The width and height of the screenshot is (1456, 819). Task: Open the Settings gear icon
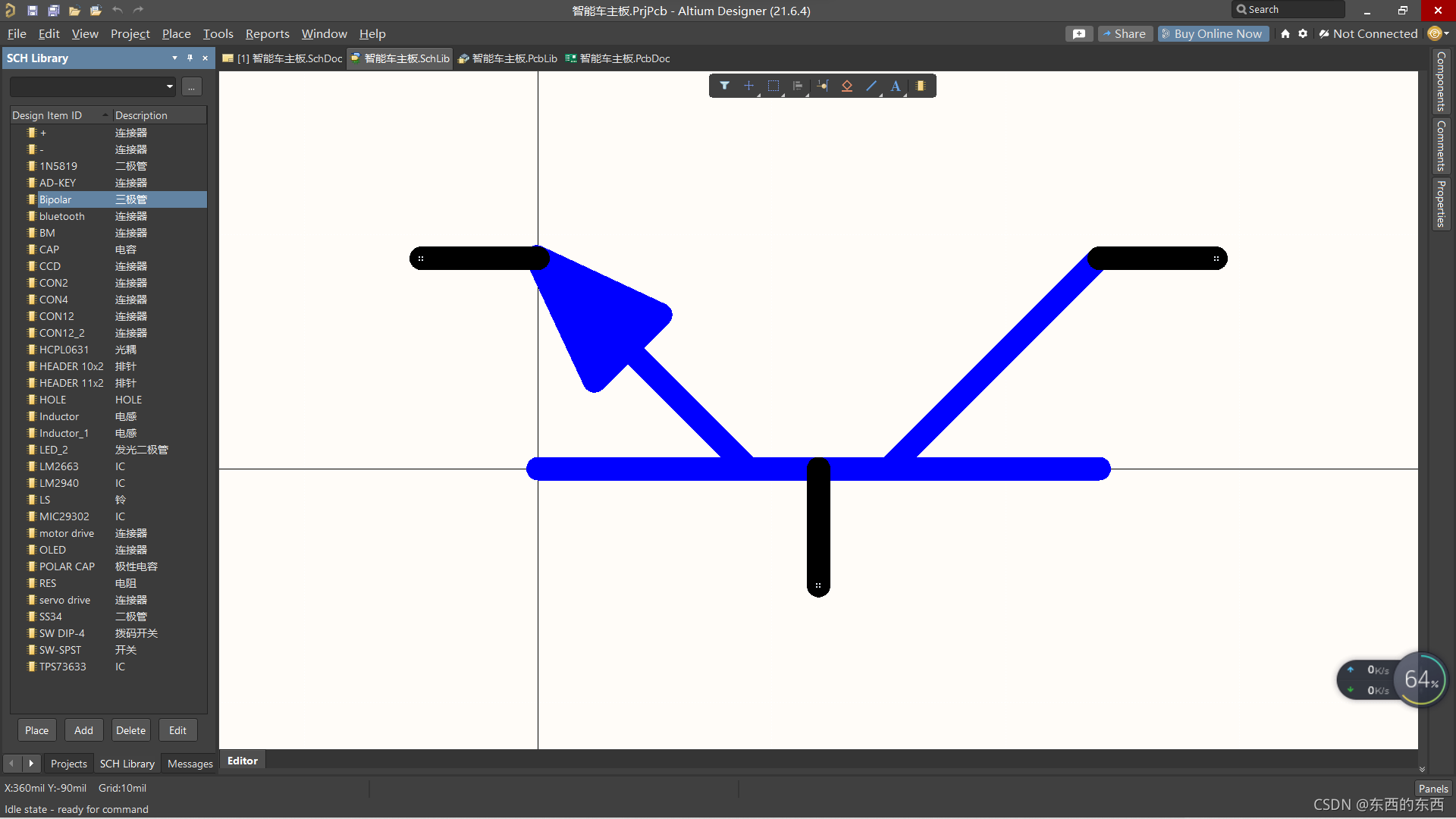(x=1303, y=33)
